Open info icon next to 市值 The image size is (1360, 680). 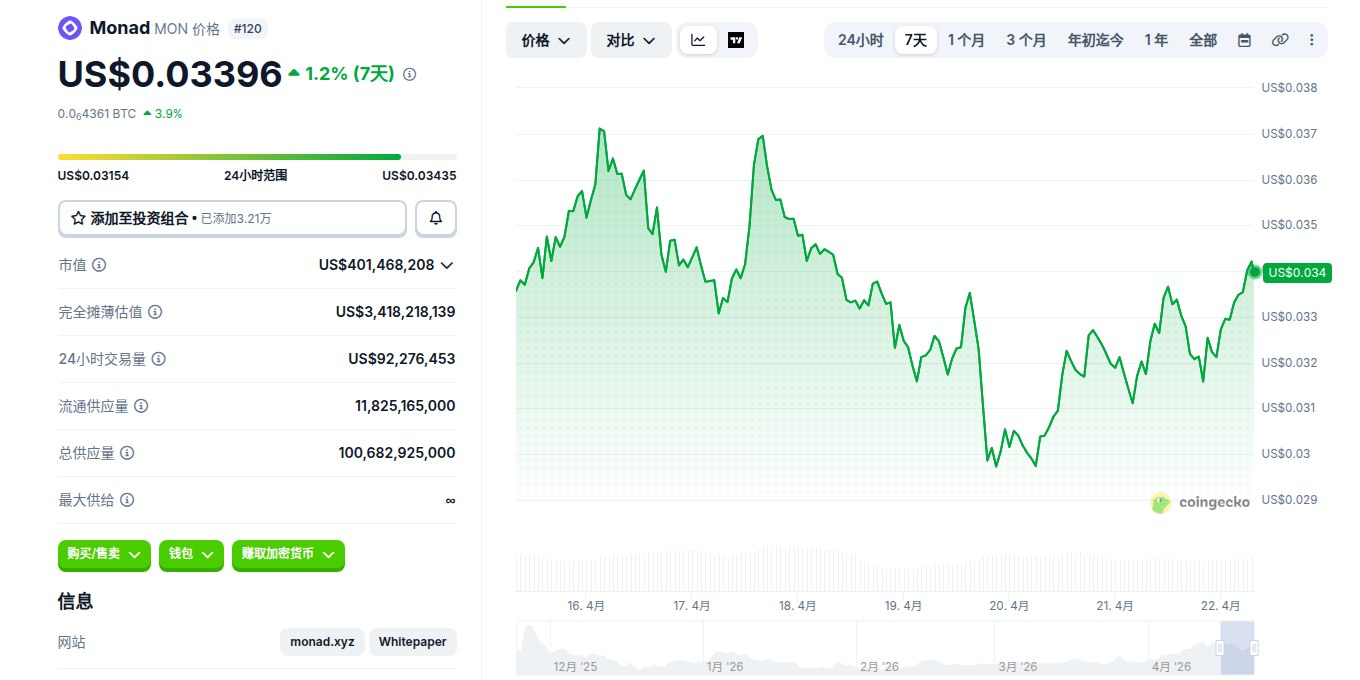[x=99, y=265]
